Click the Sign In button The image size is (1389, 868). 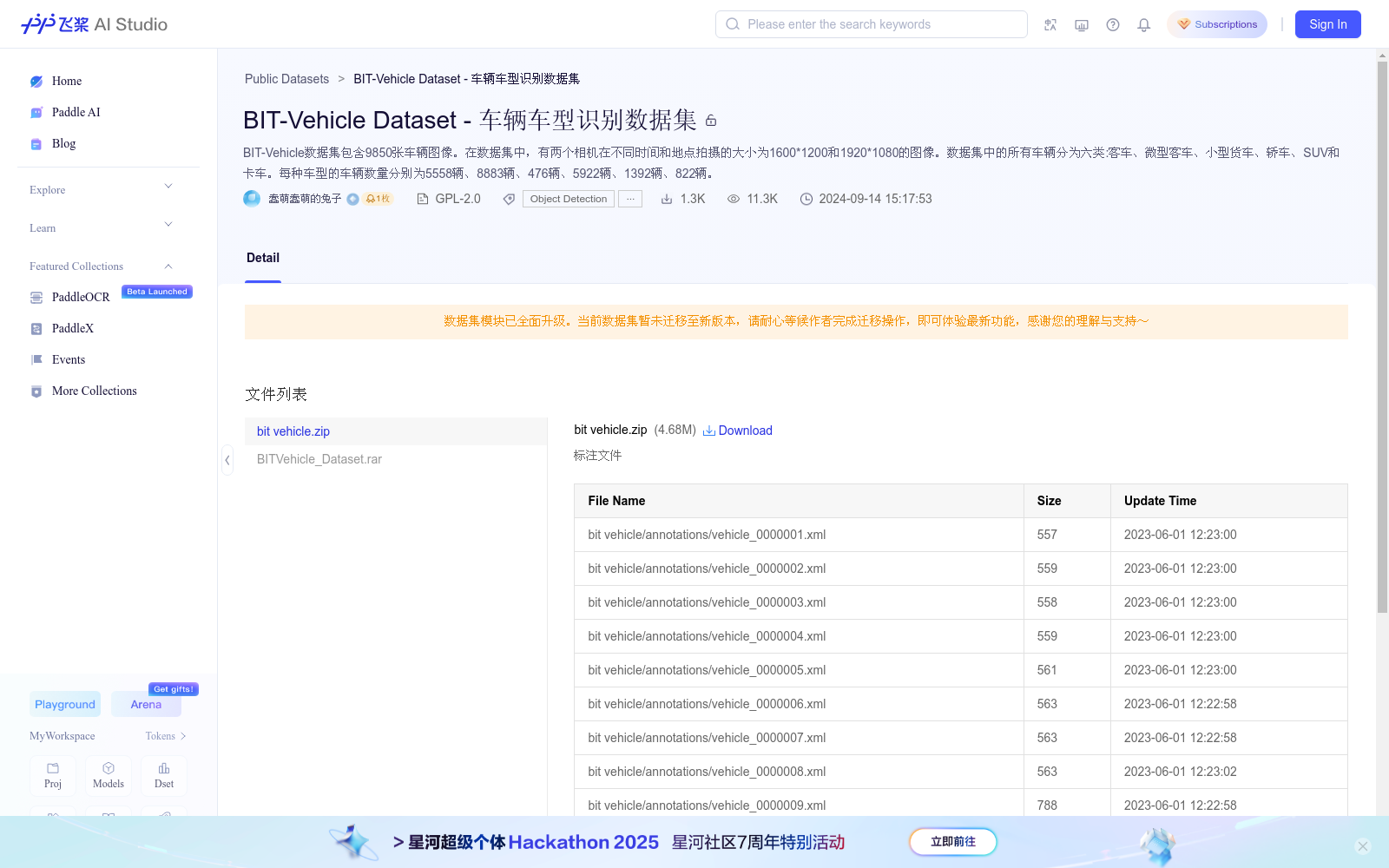[x=1328, y=24]
